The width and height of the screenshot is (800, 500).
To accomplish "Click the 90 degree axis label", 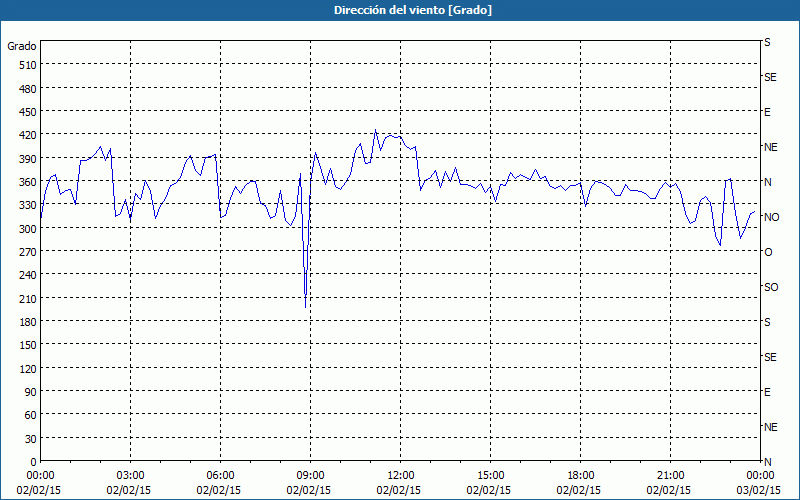I will (x=31, y=392).
